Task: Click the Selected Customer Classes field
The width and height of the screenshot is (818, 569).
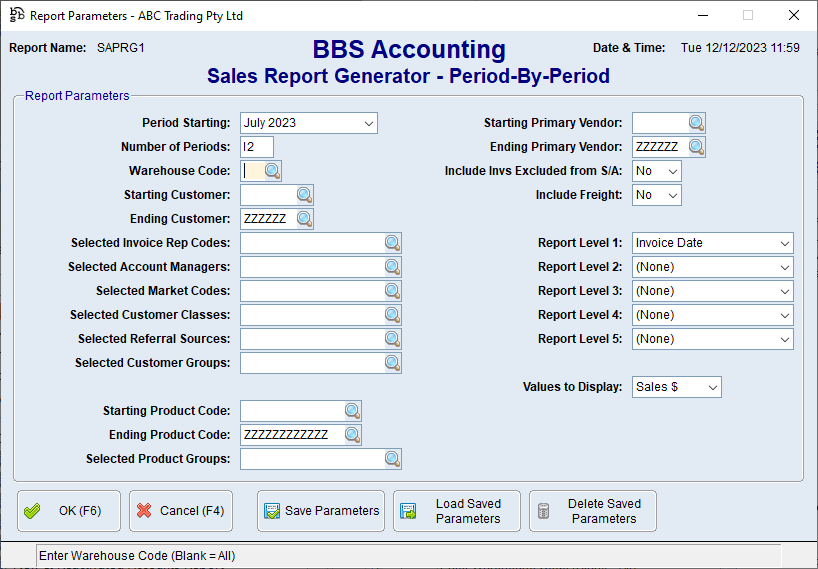Action: (313, 315)
